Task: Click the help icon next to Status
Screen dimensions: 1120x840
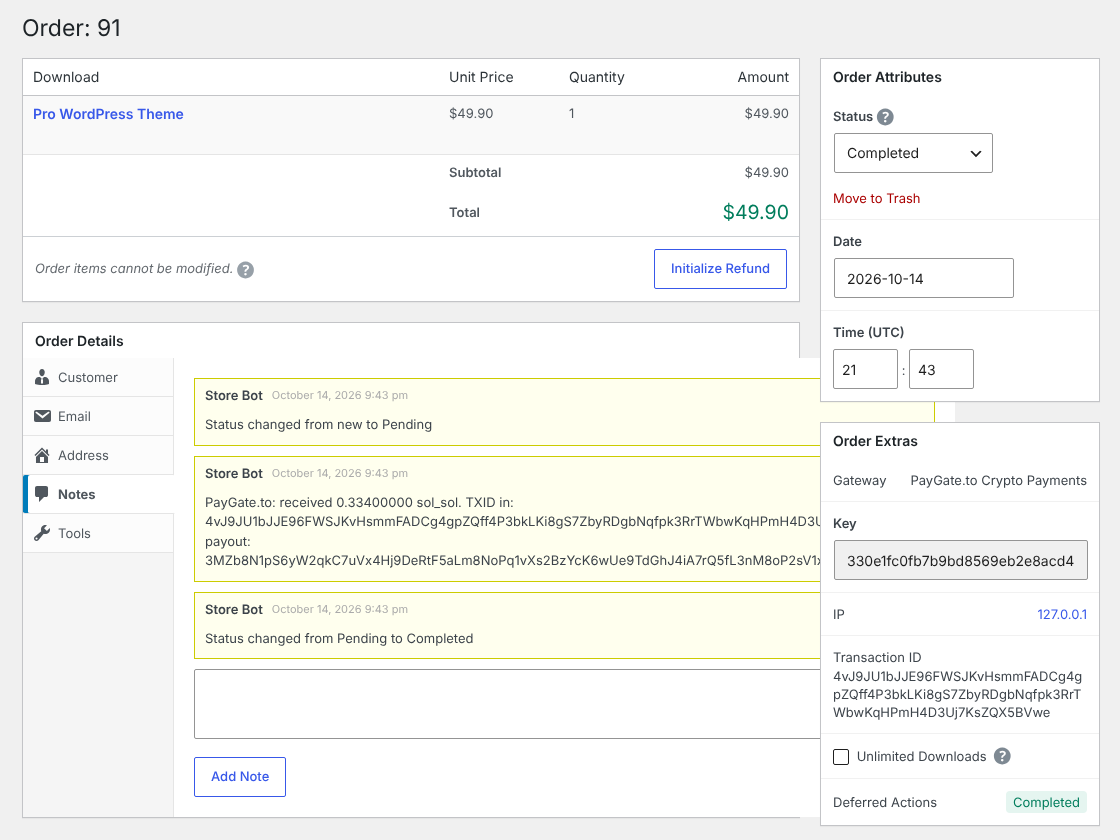Action: (x=885, y=117)
